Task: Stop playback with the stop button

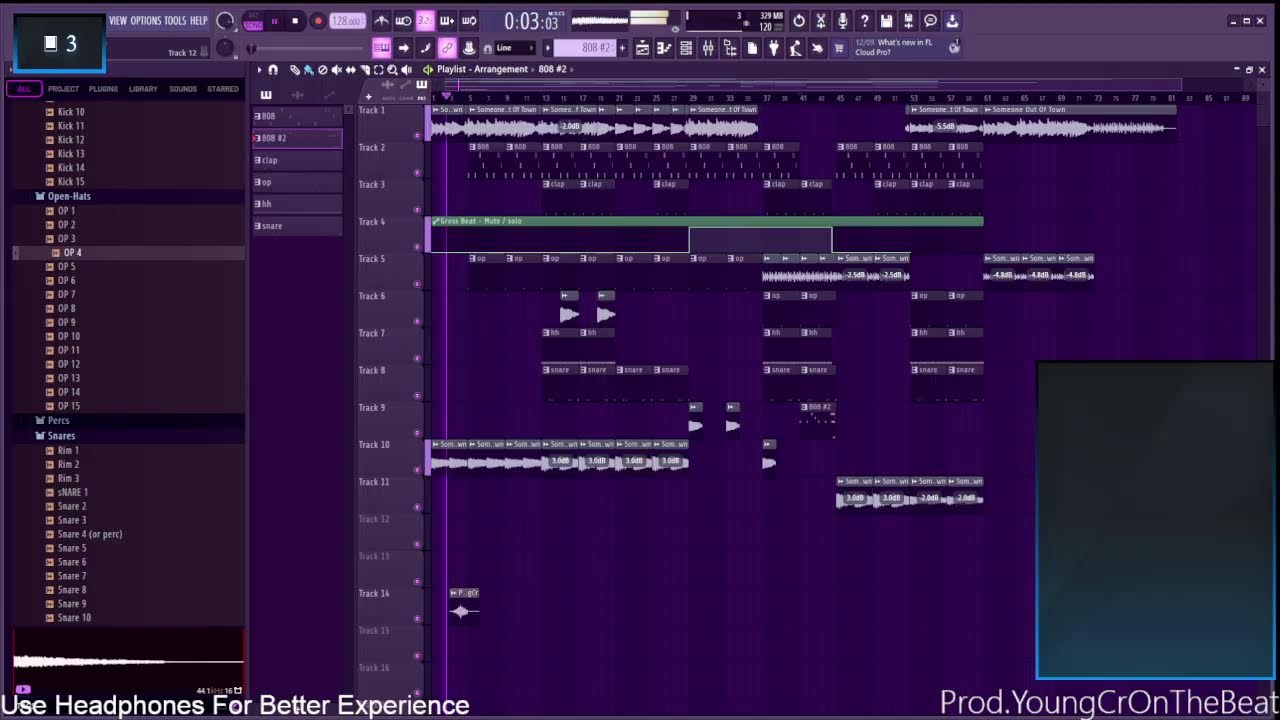Action: coord(295,21)
